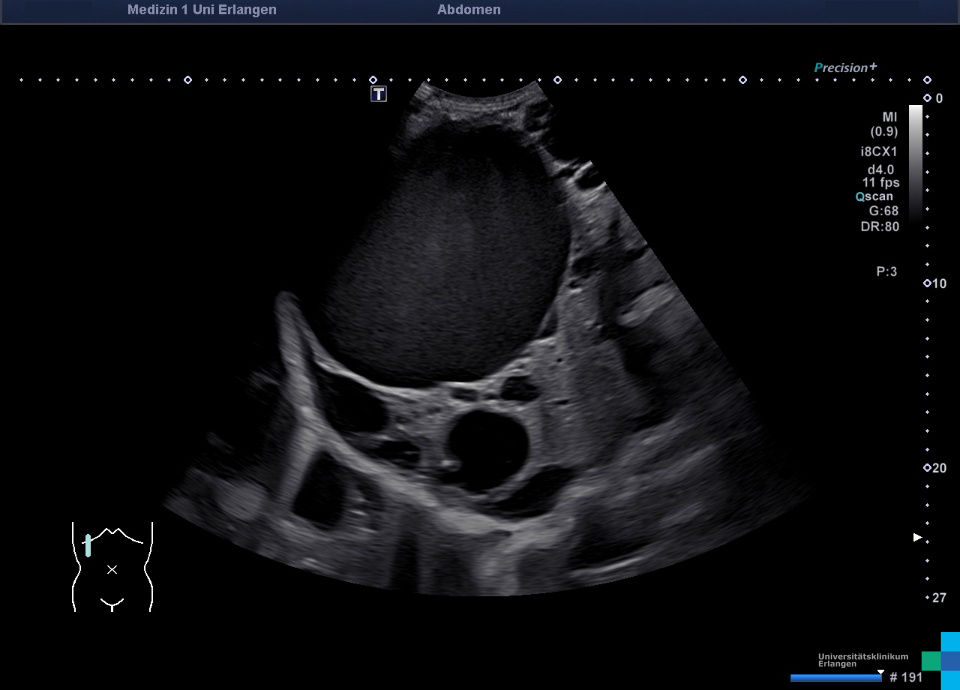Click the navel X on the body pictogram
The height and width of the screenshot is (690, 960).
(112, 569)
